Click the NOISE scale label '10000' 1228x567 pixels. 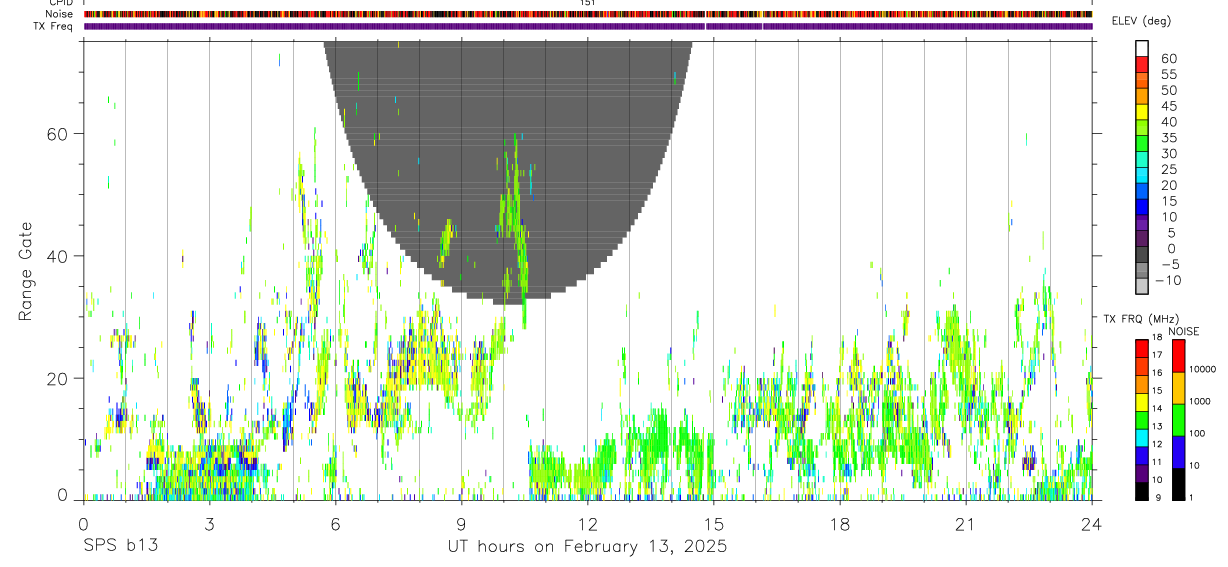[1201, 370]
